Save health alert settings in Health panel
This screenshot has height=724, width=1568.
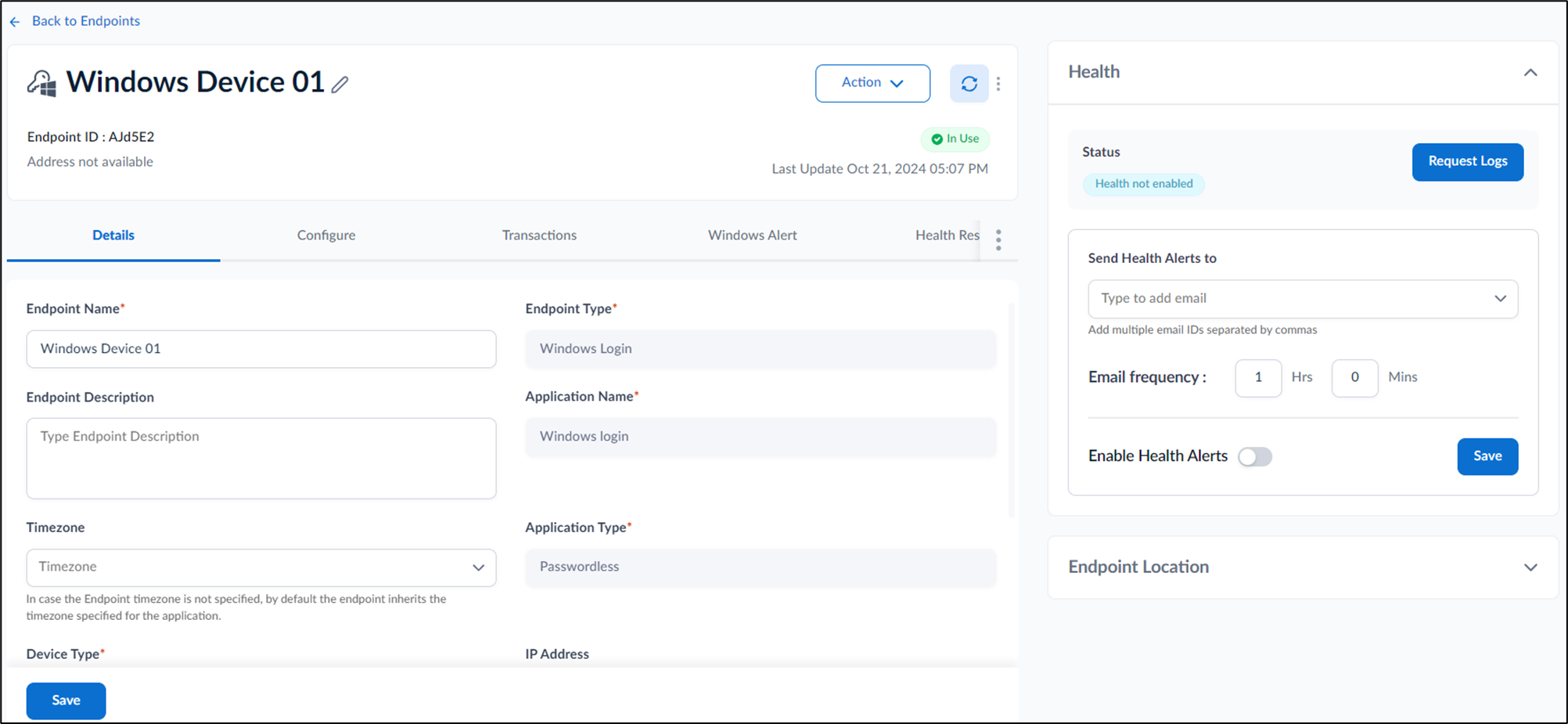1487,456
